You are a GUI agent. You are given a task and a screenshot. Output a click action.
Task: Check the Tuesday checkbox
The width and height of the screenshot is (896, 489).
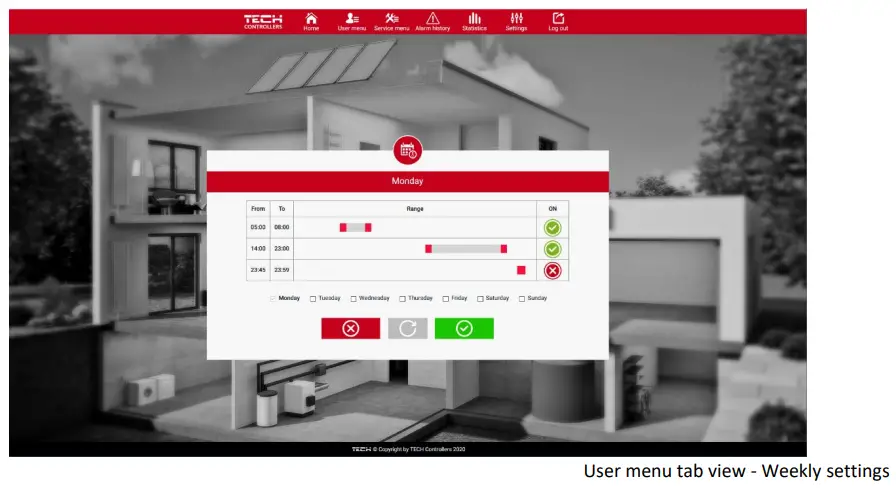313,299
